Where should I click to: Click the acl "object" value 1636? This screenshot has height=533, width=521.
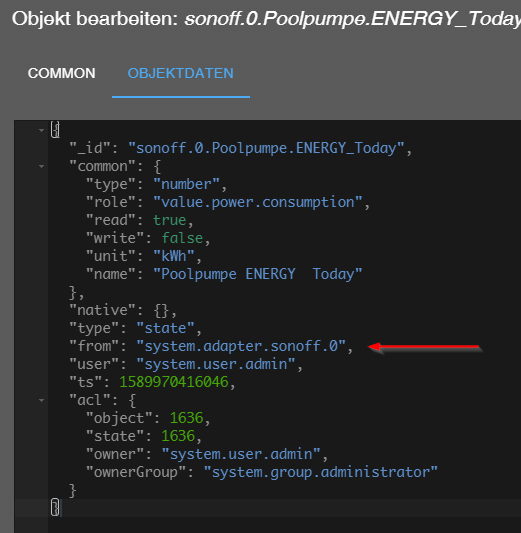[x=186, y=418]
